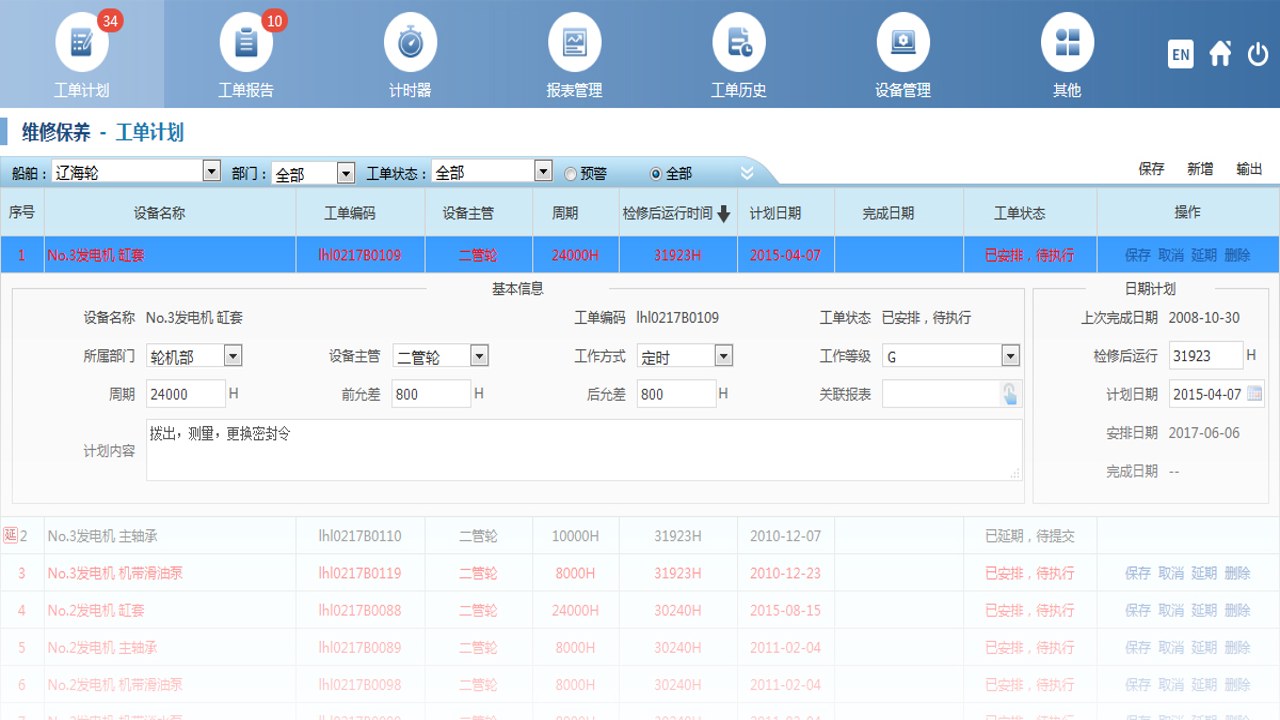The width and height of the screenshot is (1280, 720).
Task: Open calendar picker next to 计划日期
Action: [x=1255, y=393]
